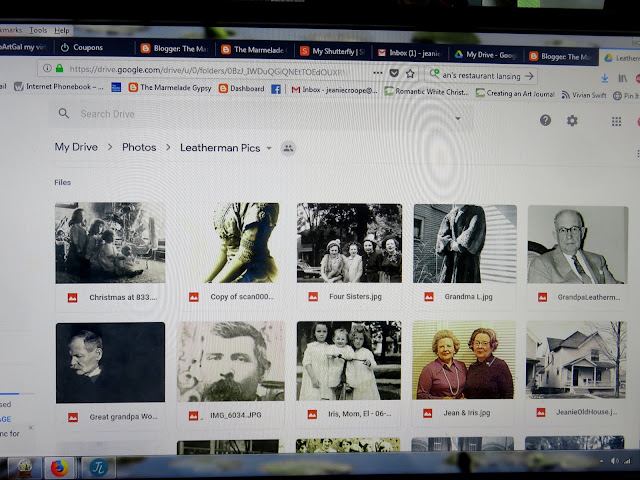Switch to the My Drive - Google tab

486,55
